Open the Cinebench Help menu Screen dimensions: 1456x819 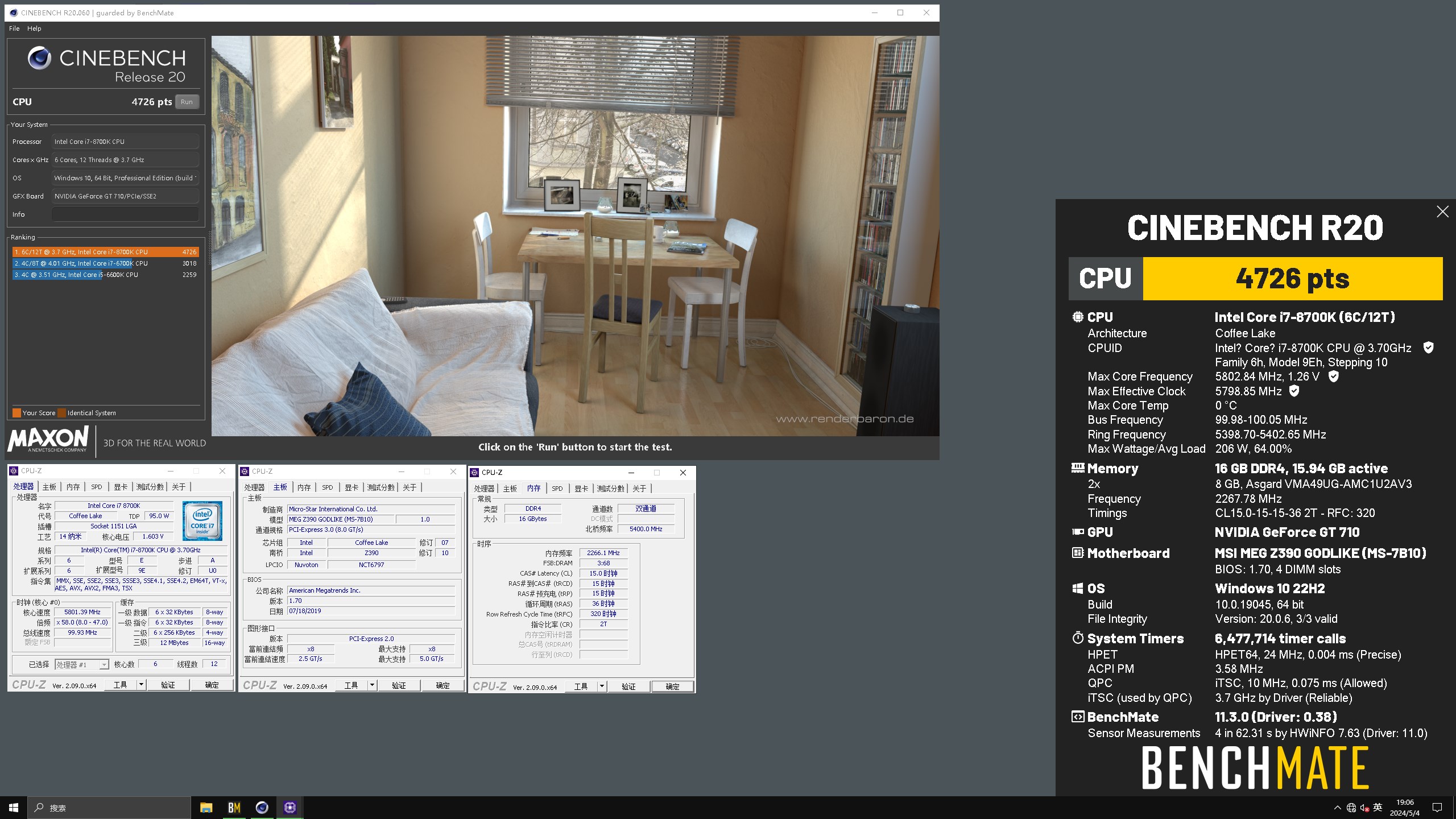(x=34, y=28)
